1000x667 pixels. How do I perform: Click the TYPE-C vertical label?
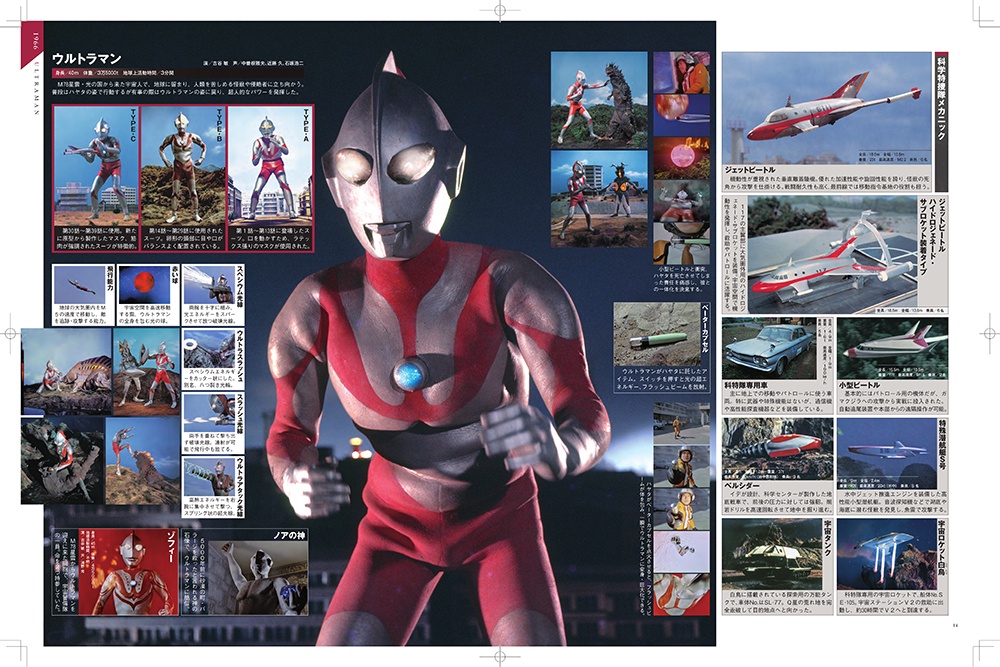pos(133,125)
